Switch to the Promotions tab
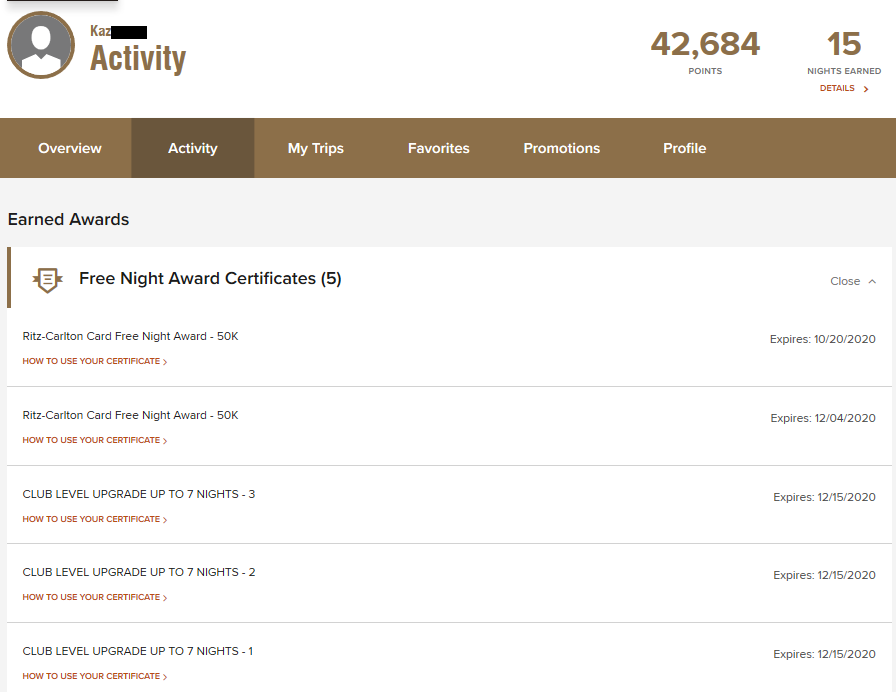 [562, 148]
